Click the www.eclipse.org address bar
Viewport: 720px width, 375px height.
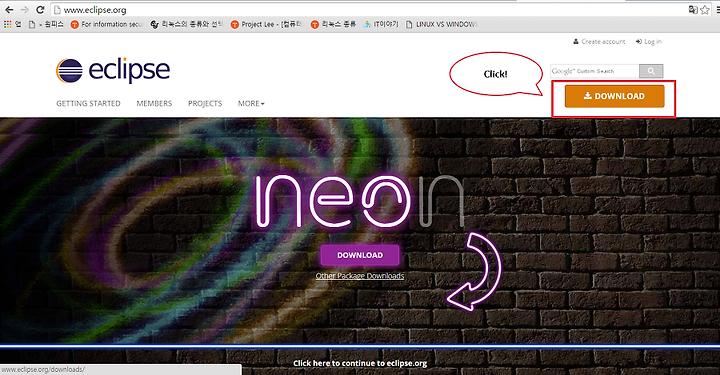(367, 10)
